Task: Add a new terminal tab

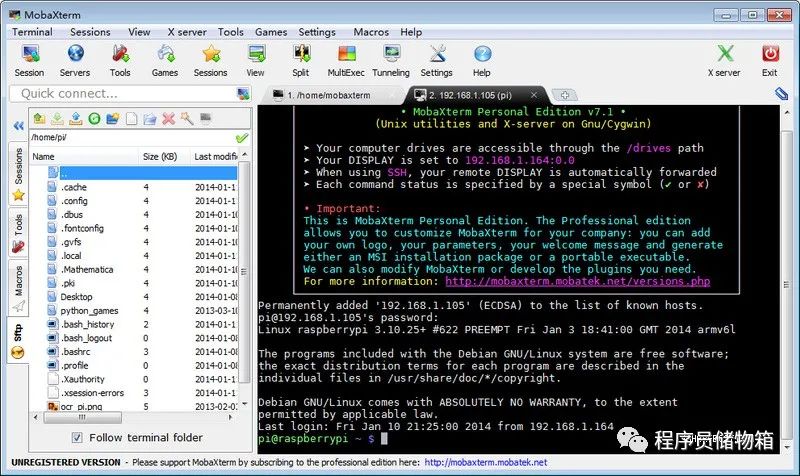Action: (565, 95)
